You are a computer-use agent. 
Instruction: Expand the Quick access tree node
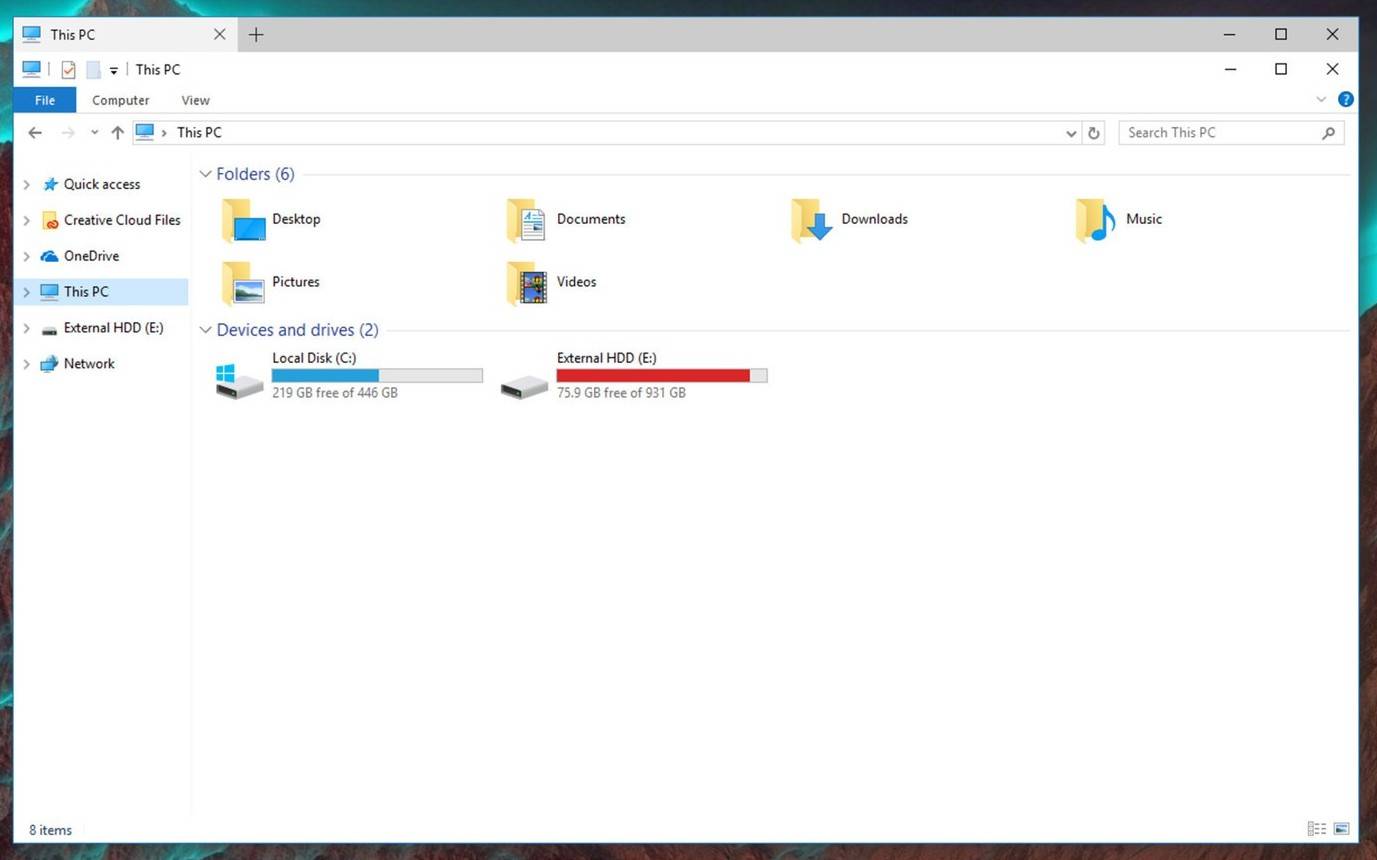point(27,185)
